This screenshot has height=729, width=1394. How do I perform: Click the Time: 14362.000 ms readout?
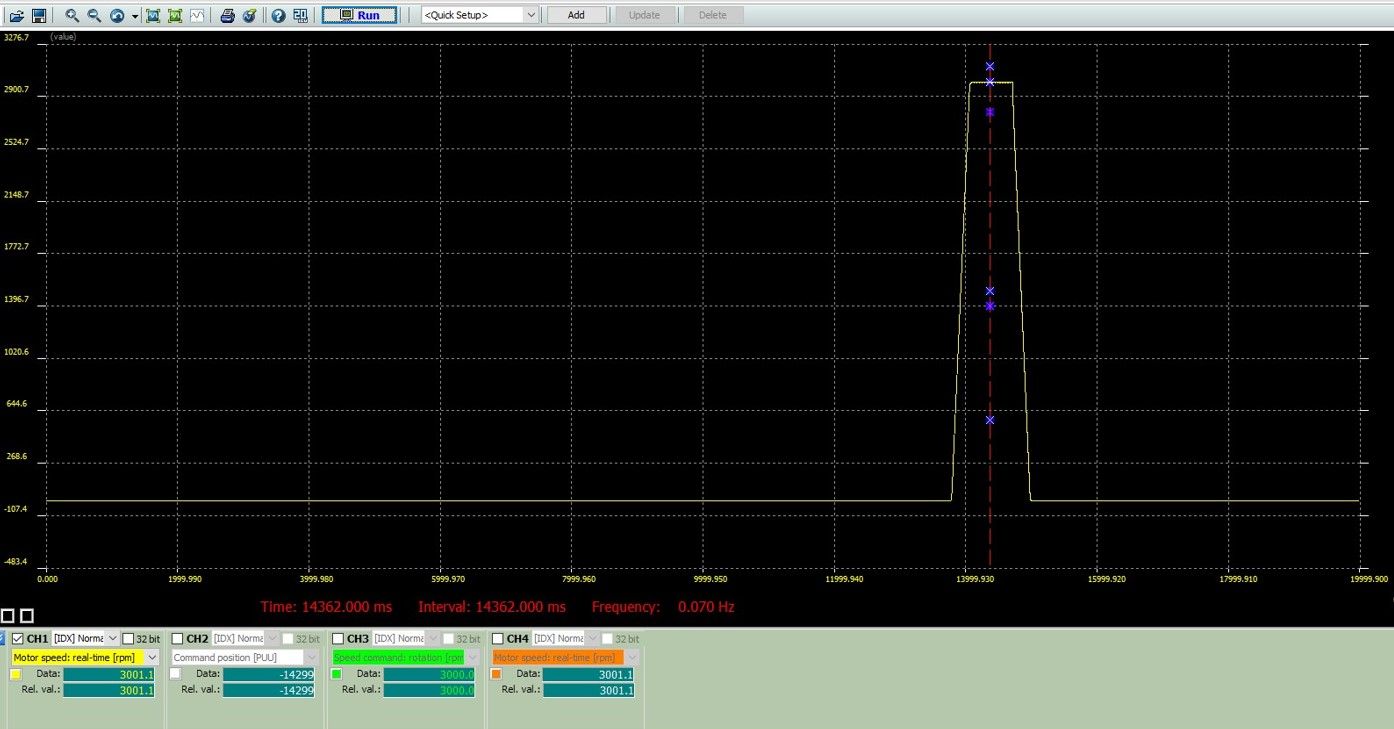326,607
